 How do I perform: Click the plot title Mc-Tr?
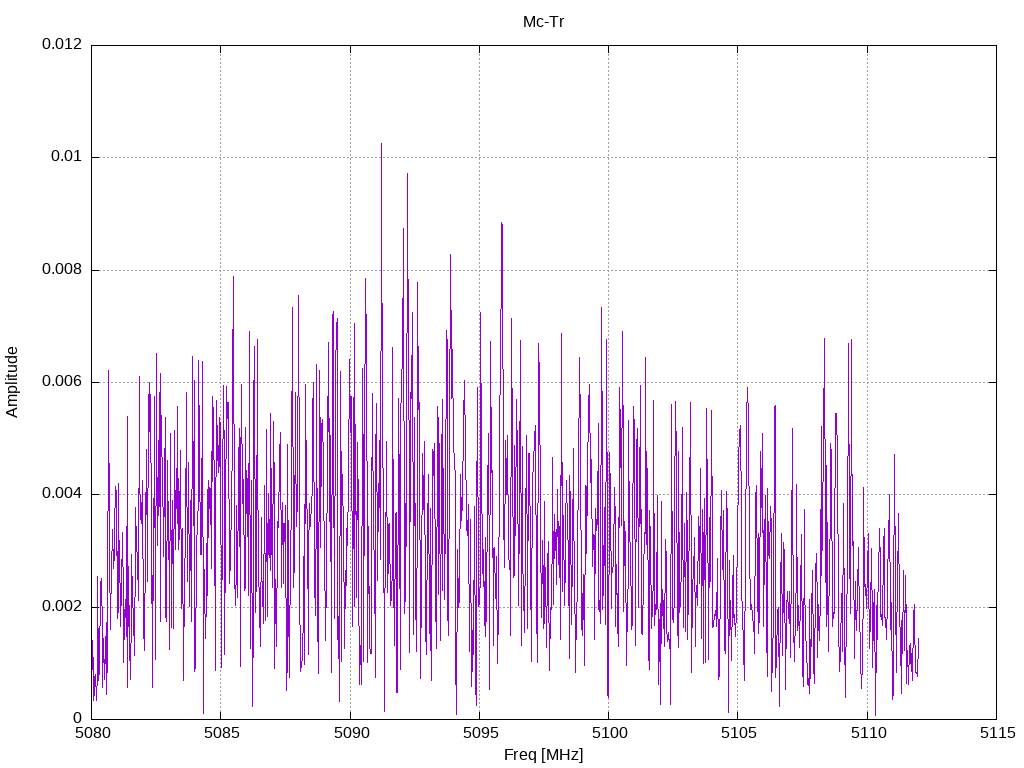tap(543, 22)
